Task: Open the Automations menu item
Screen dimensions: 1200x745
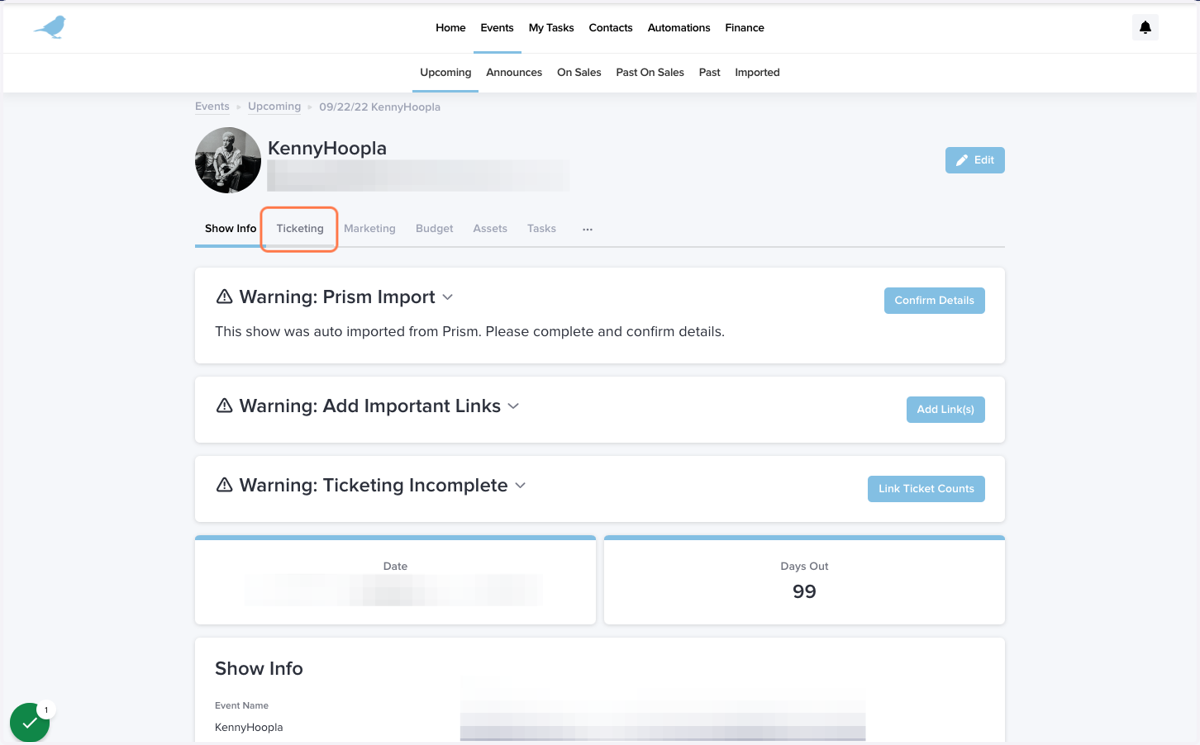Action: click(679, 28)
